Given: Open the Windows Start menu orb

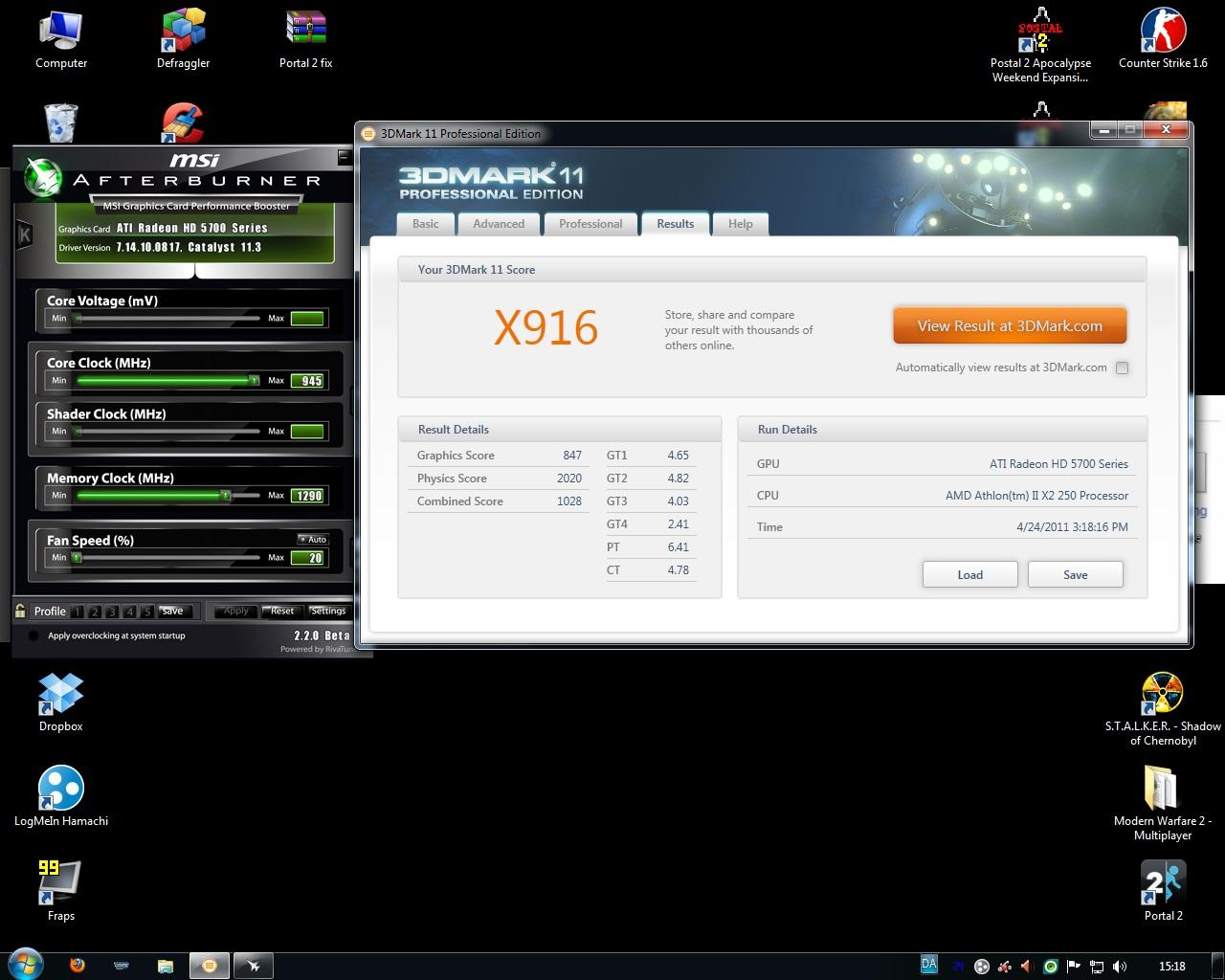Looking at the screenshot, I should coord(26,965).
